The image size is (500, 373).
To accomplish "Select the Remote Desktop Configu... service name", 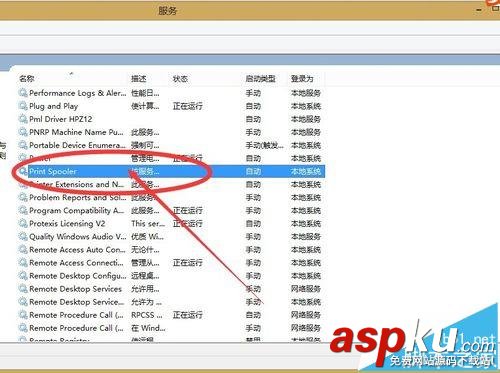I will [78, 276].
